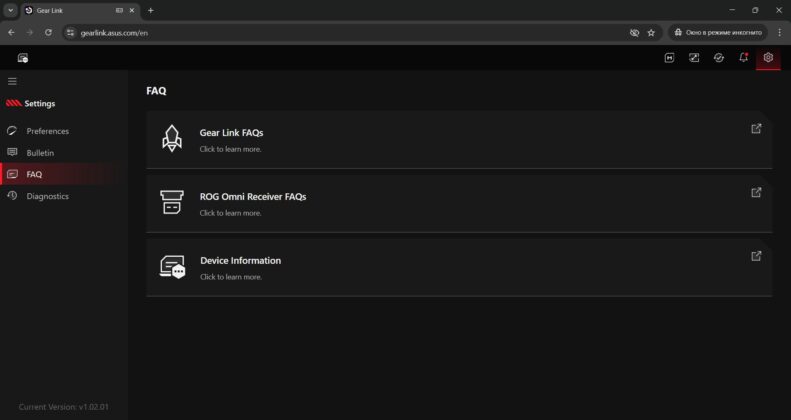Click the receiver icon of ROG Omni Receiver FAQs
Screen dimensions: 791x420
coord(172,202)
